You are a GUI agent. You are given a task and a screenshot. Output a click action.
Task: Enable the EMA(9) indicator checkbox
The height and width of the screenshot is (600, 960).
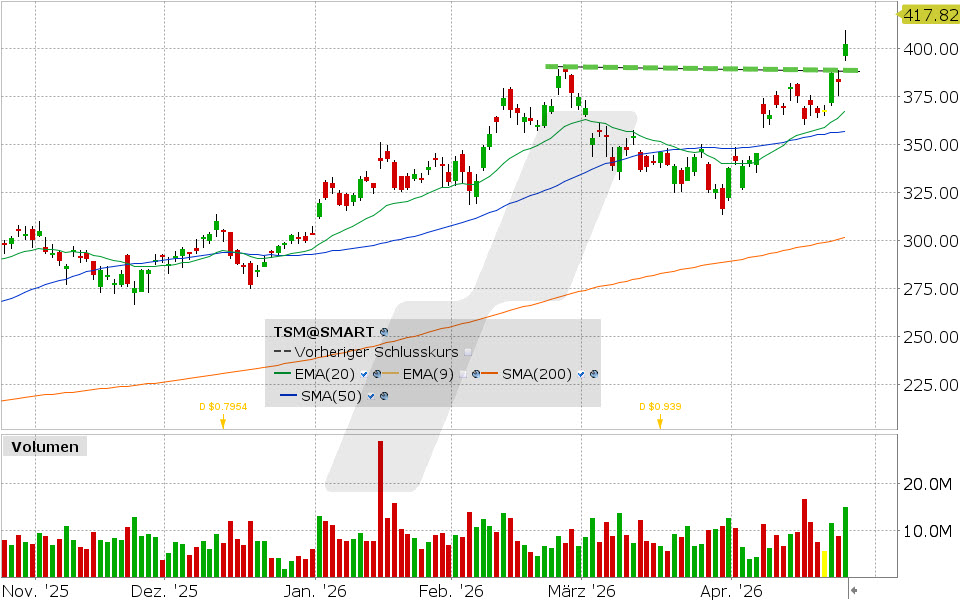(x=463, y=375)
